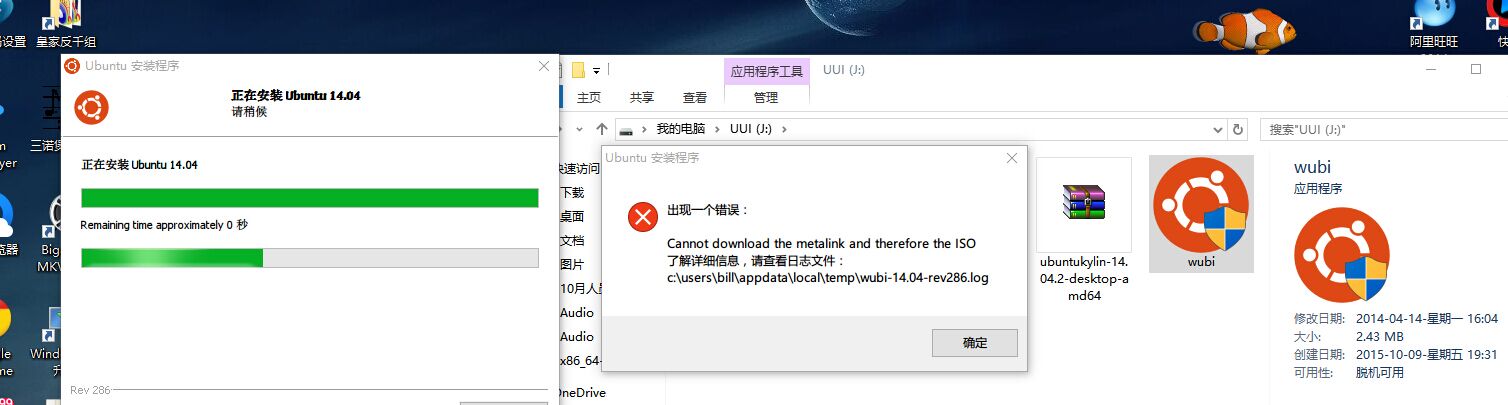Image resolution: width=1508 pixels, height=405 pixels.
Task: Click the 确定 button in the error dialog
Action: [x=974, y=343]
